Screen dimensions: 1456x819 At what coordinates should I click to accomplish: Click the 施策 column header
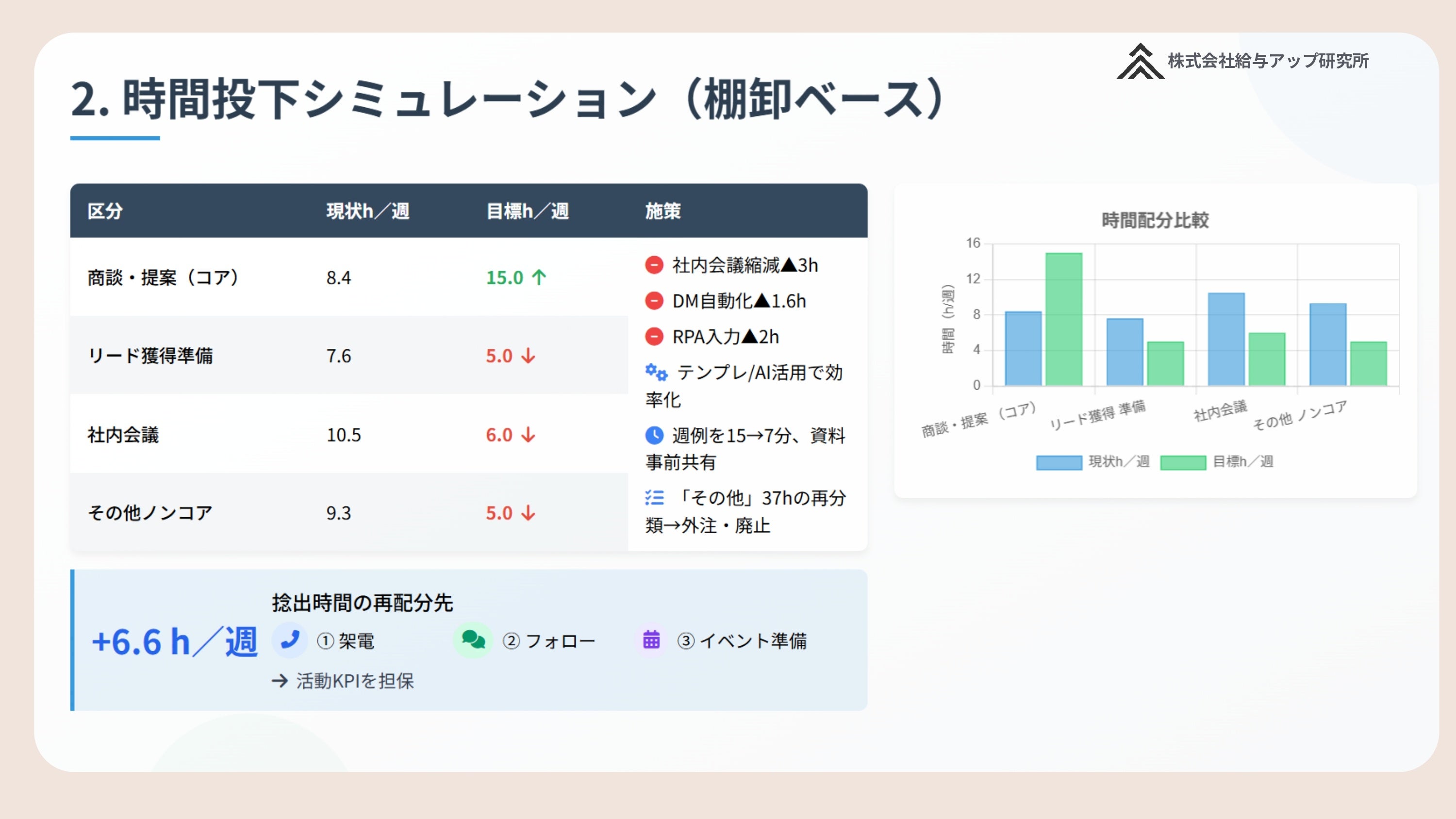tap(662, 211)
